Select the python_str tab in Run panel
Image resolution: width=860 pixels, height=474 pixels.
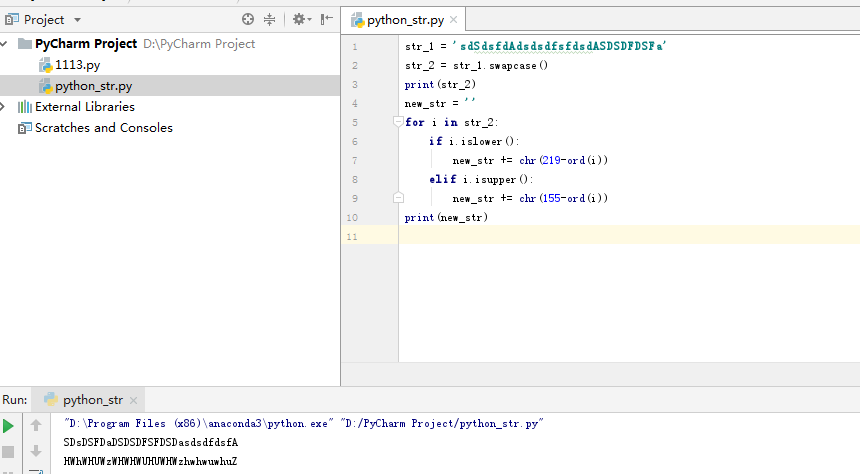[x=92, y=400]
